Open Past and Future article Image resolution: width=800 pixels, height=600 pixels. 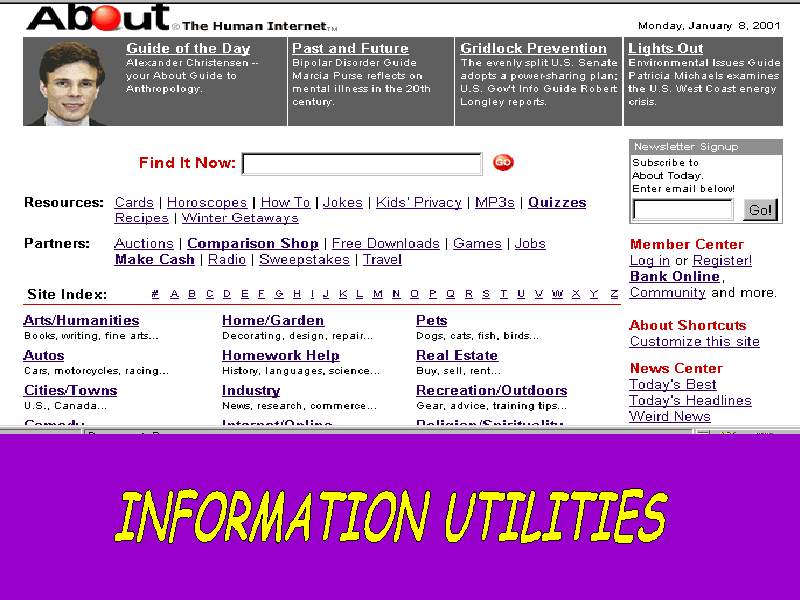(x=350, y=48)
